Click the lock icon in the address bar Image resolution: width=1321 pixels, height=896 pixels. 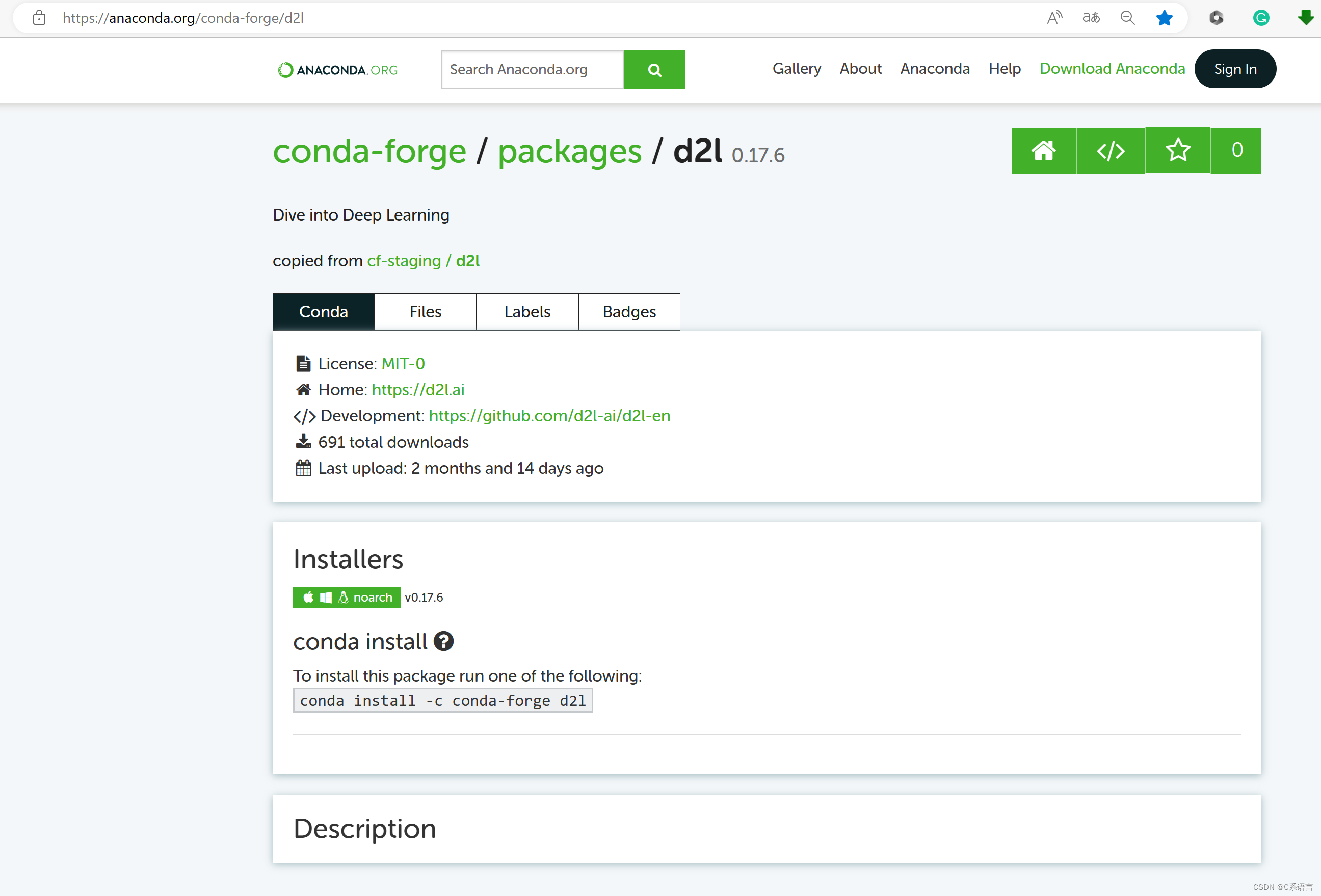(x=39, y=18)
